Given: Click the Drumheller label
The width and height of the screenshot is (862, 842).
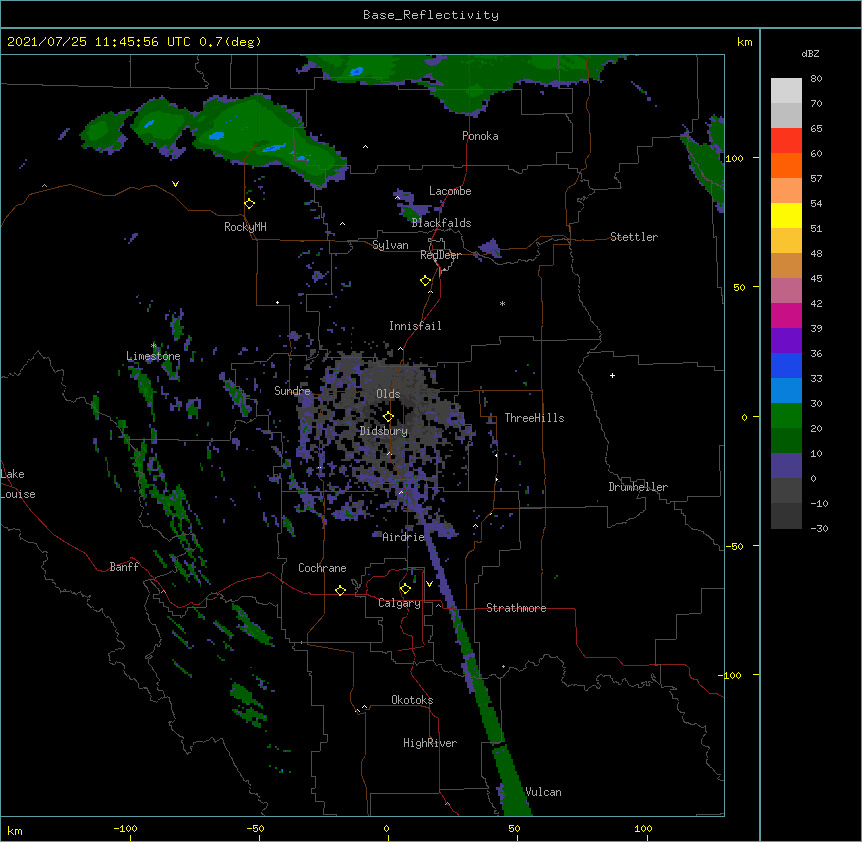Looking at the screenshot, I should (x=638, y=487).
